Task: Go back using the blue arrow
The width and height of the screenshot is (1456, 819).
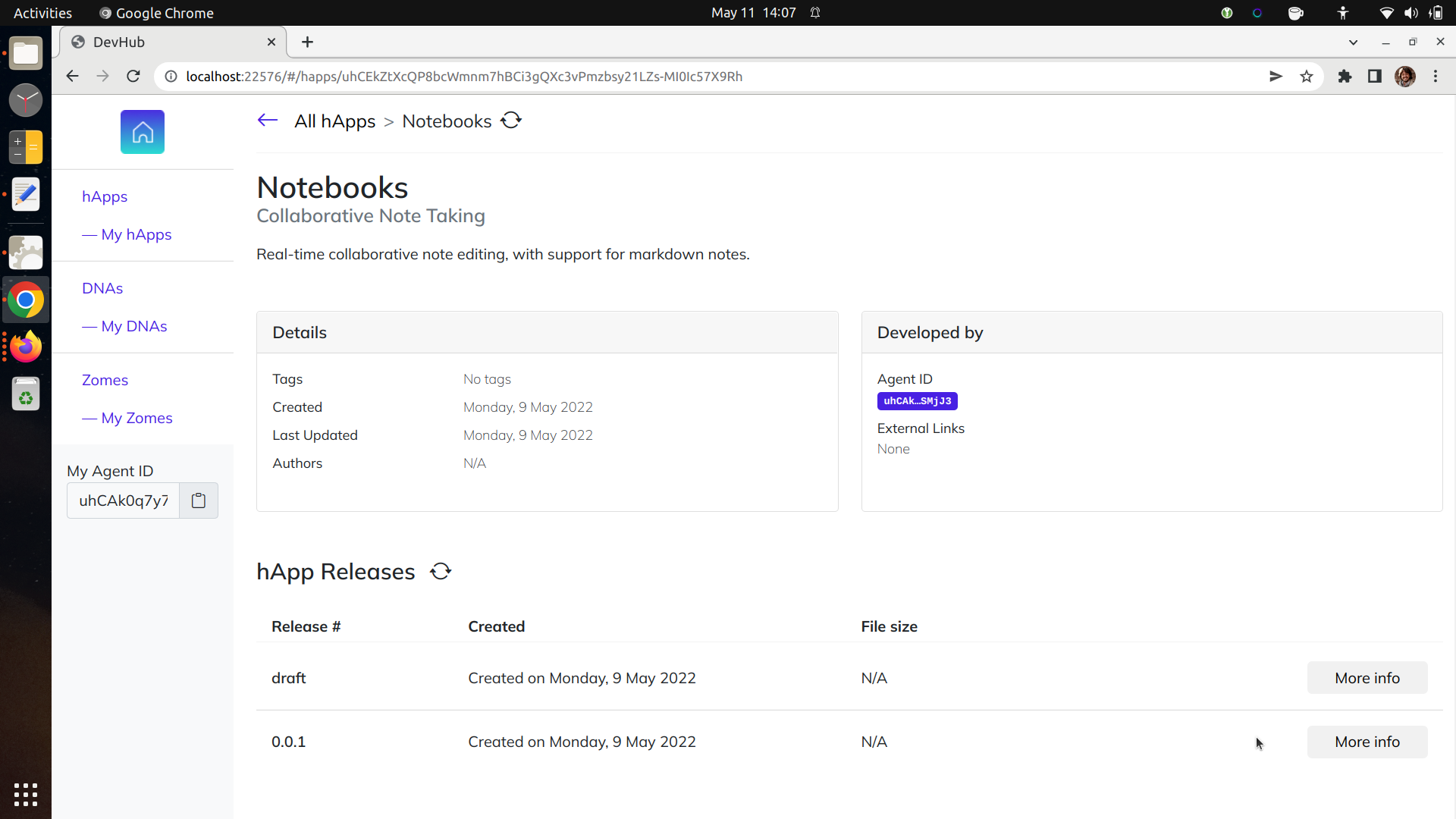Action: (x=268, y=121)
